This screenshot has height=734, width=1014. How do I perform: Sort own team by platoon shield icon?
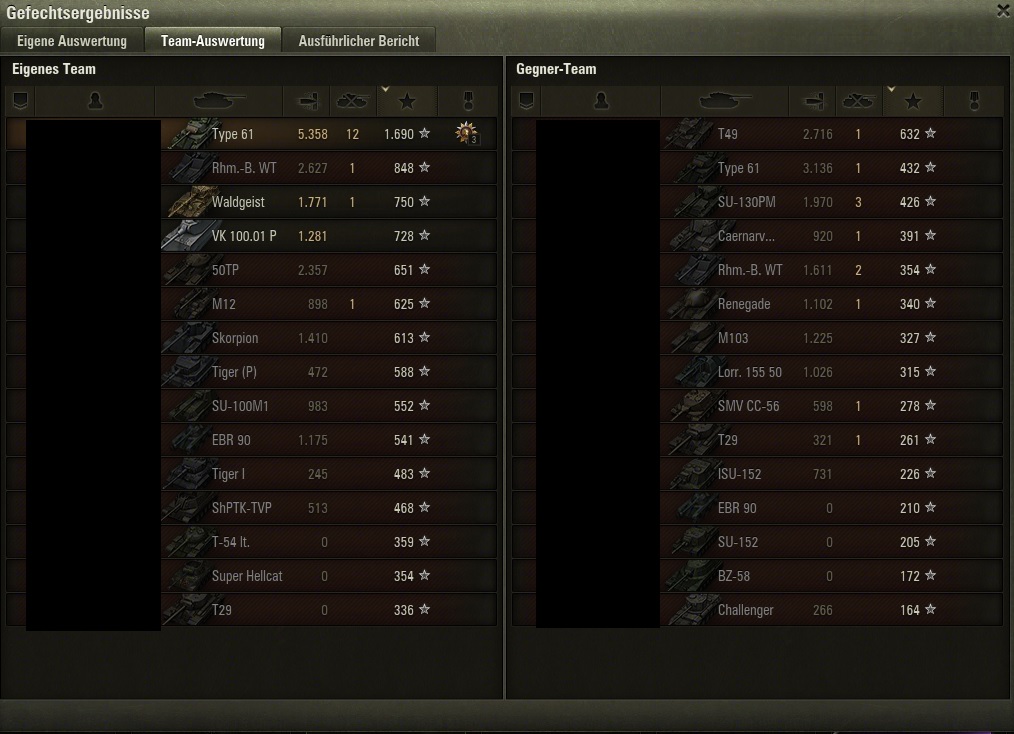point(20,101)
